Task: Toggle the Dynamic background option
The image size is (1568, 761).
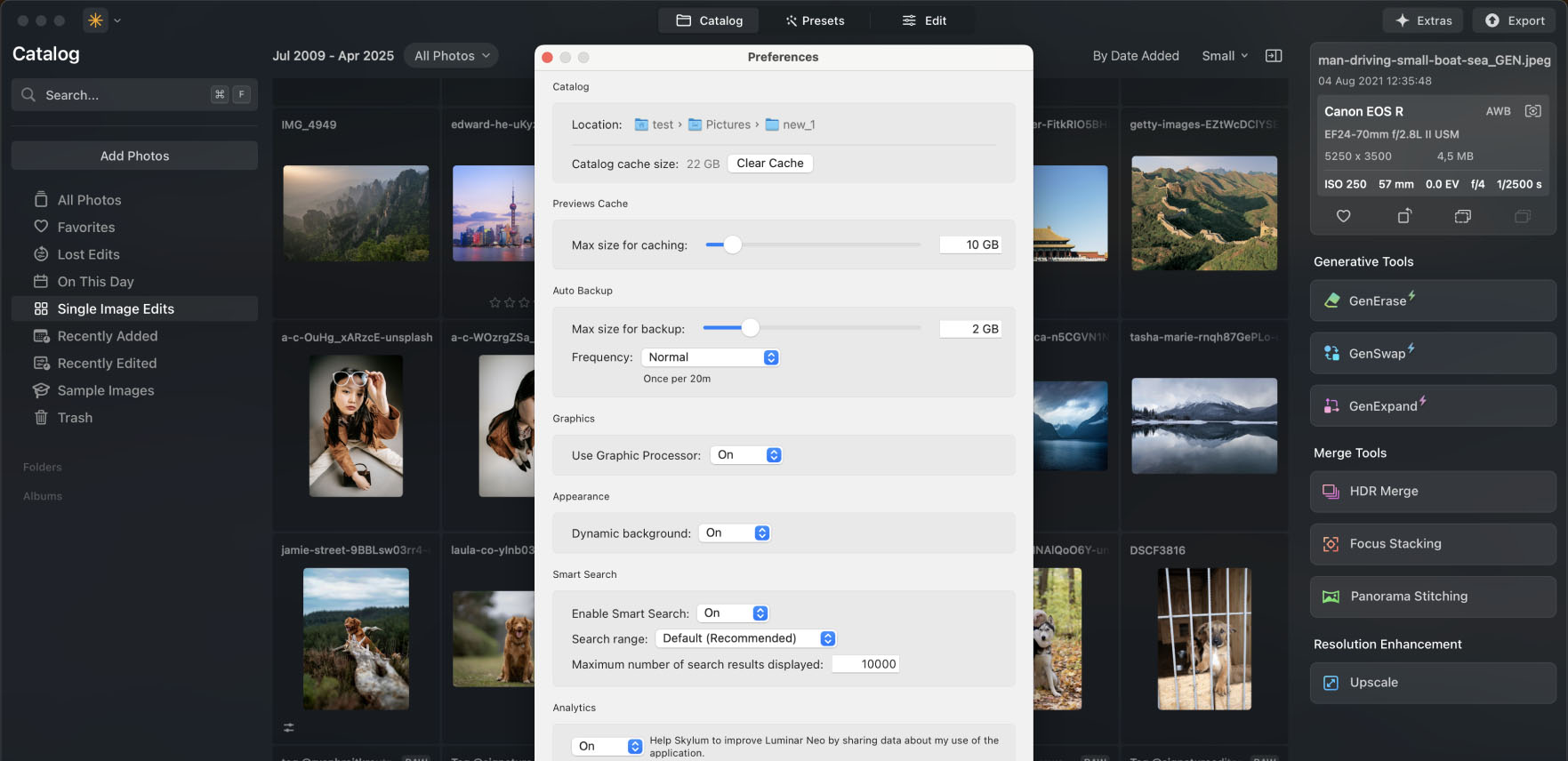Action: [735, 533]
